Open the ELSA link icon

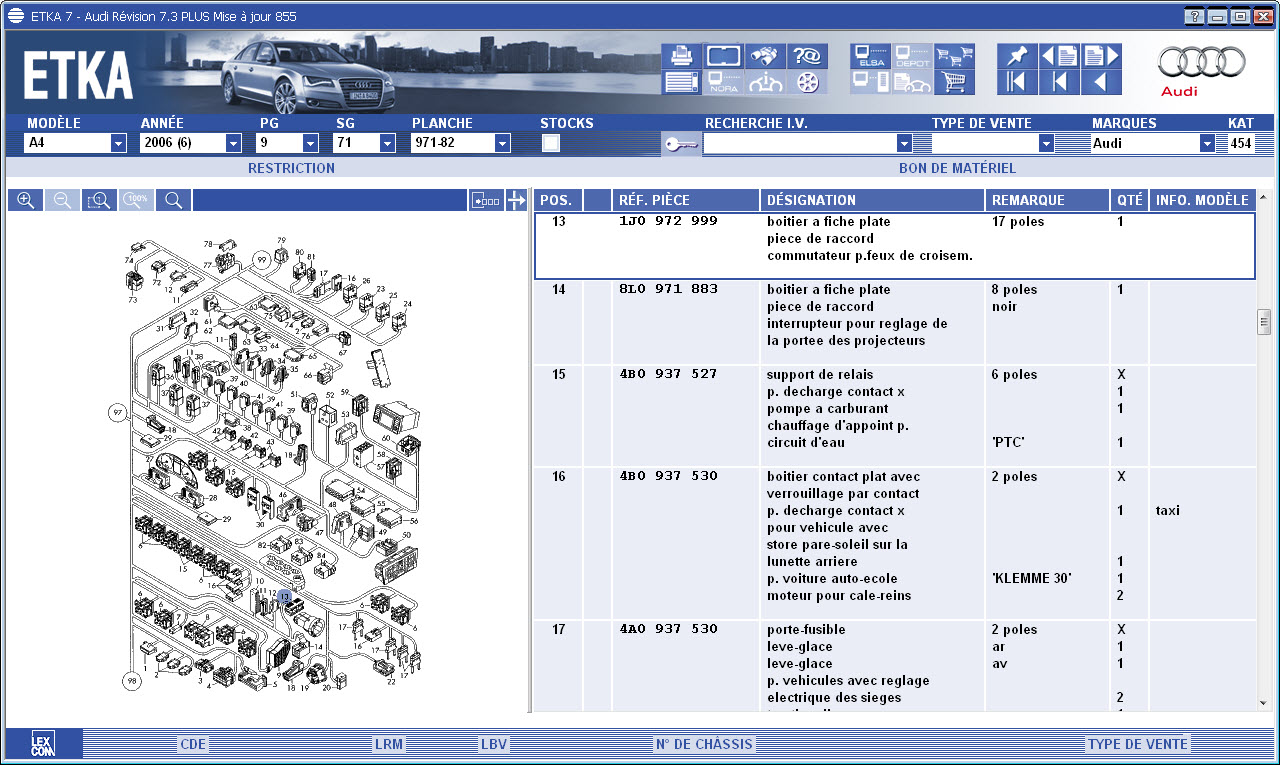tap(869, 56)
